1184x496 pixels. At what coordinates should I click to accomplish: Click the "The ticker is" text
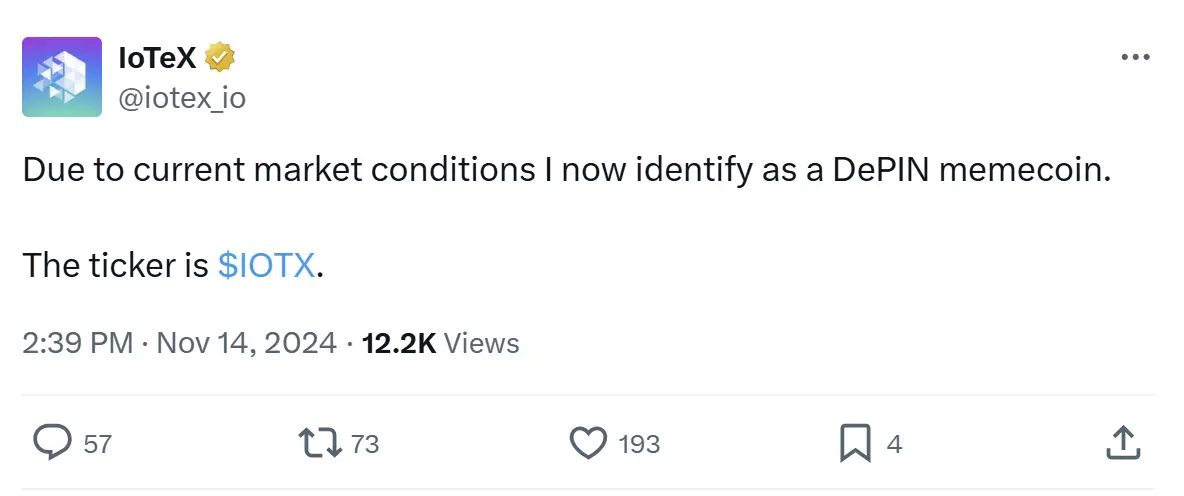coord(115,266)
